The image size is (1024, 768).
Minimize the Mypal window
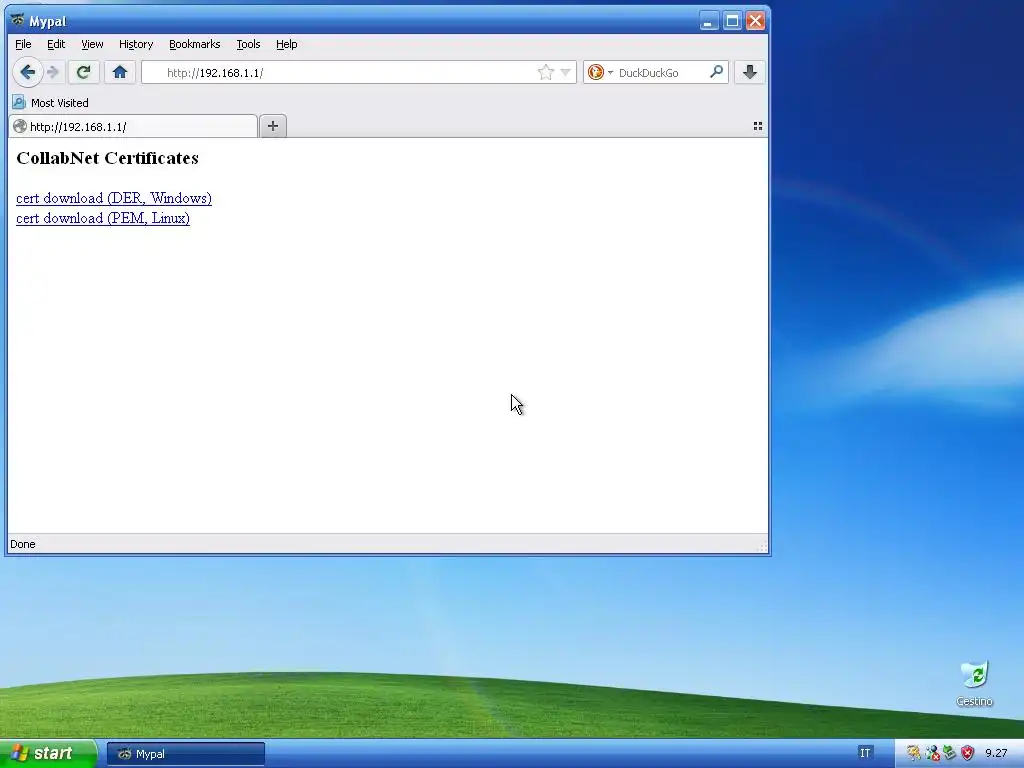709,21
